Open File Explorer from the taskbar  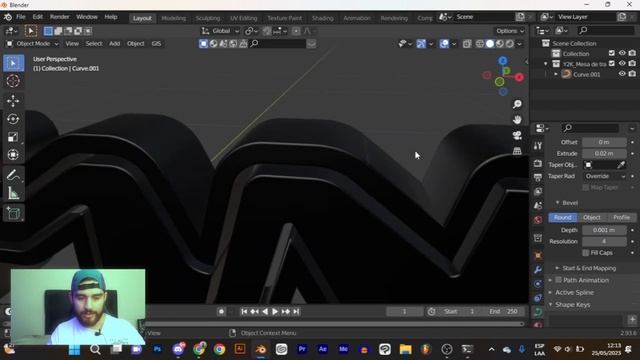[405, 349]
